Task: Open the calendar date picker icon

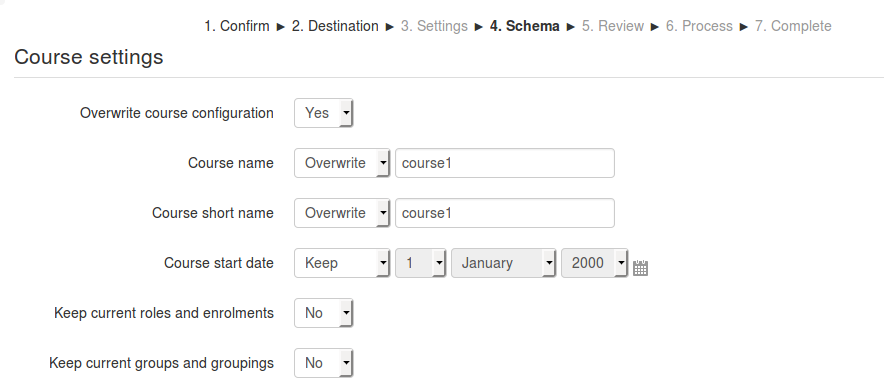Action: [640, 268]
